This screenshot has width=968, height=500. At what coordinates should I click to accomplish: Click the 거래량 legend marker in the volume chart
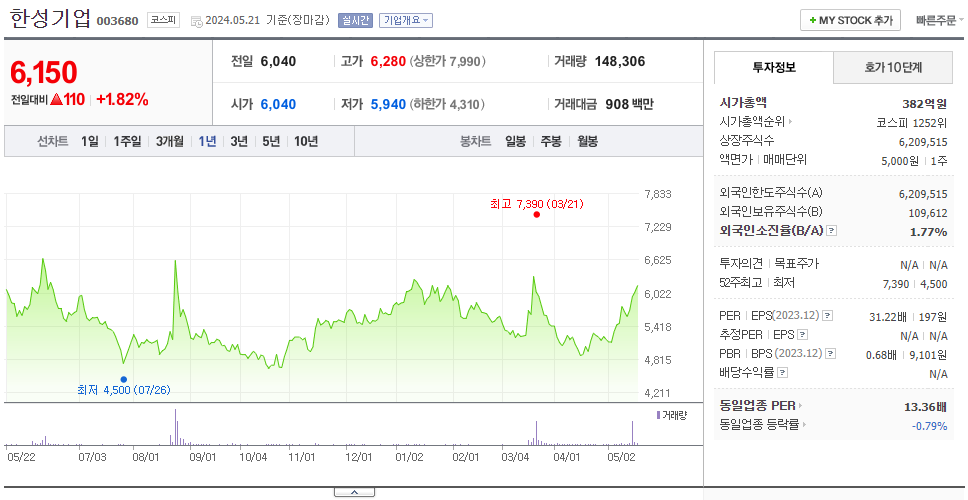click(659, 415)
